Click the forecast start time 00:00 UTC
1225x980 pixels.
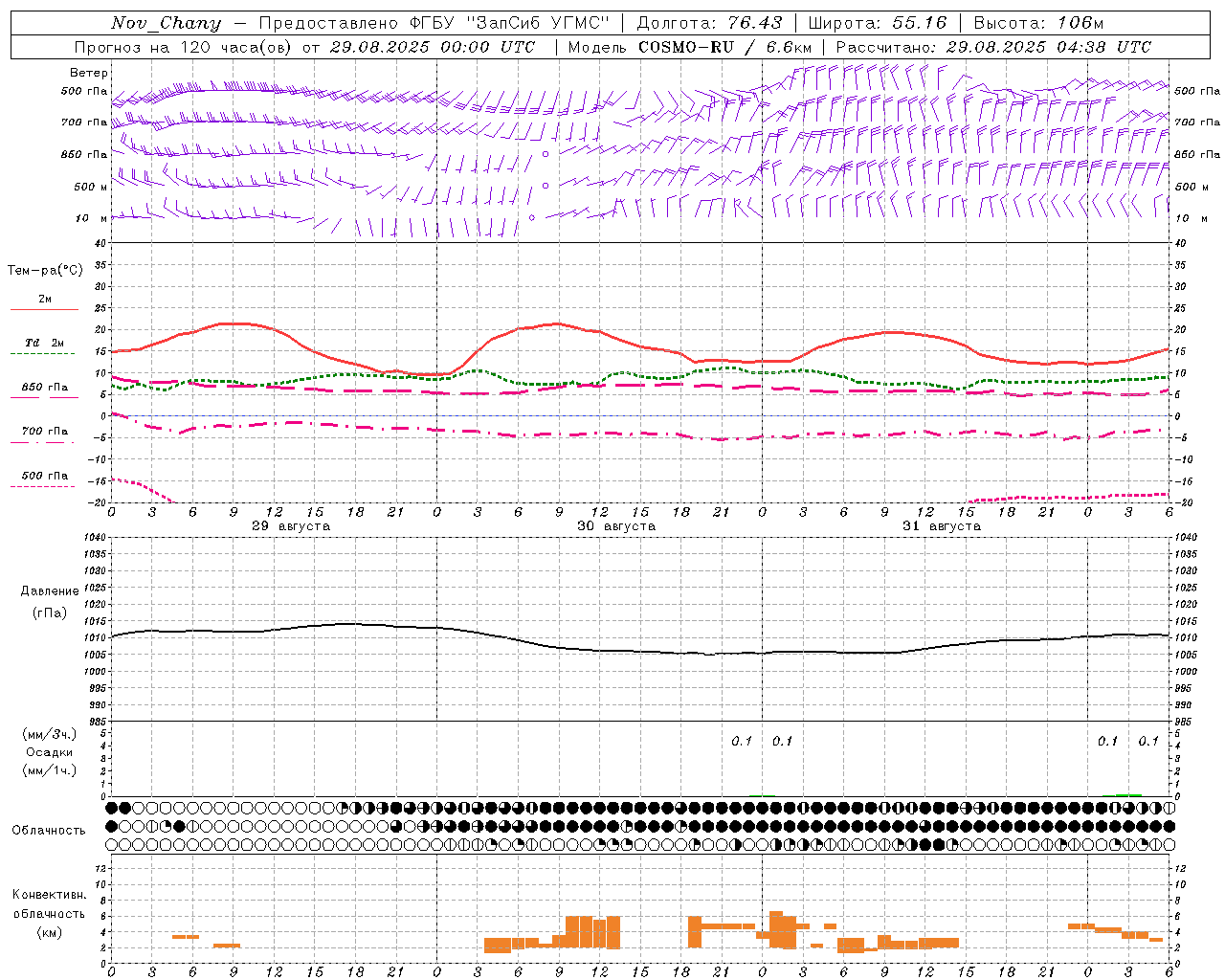pyautogui.click(x=479, y=47)
